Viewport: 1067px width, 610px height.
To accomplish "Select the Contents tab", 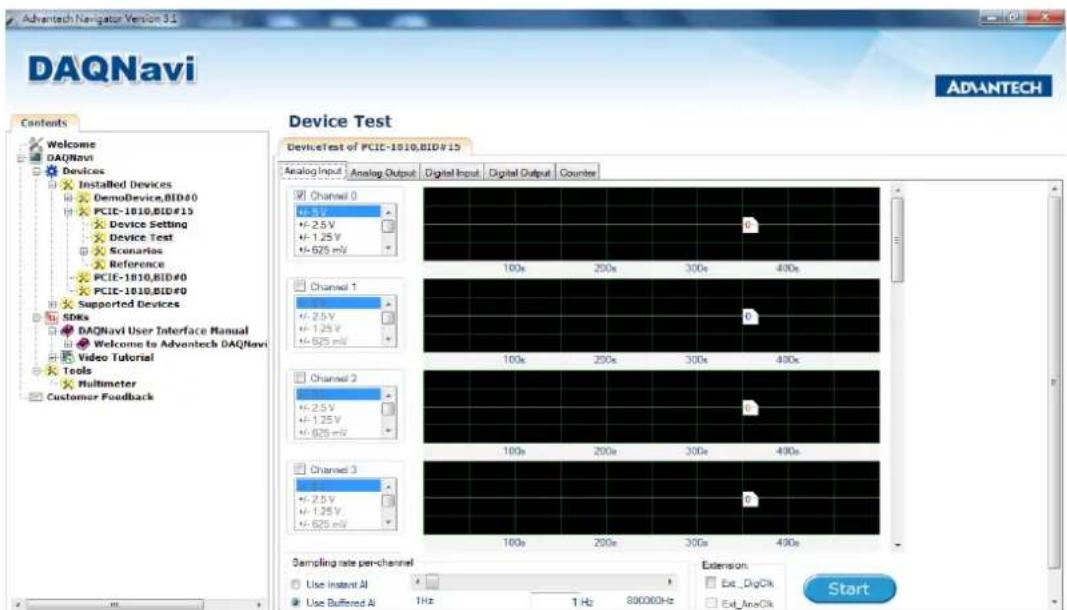I will 44,123.
